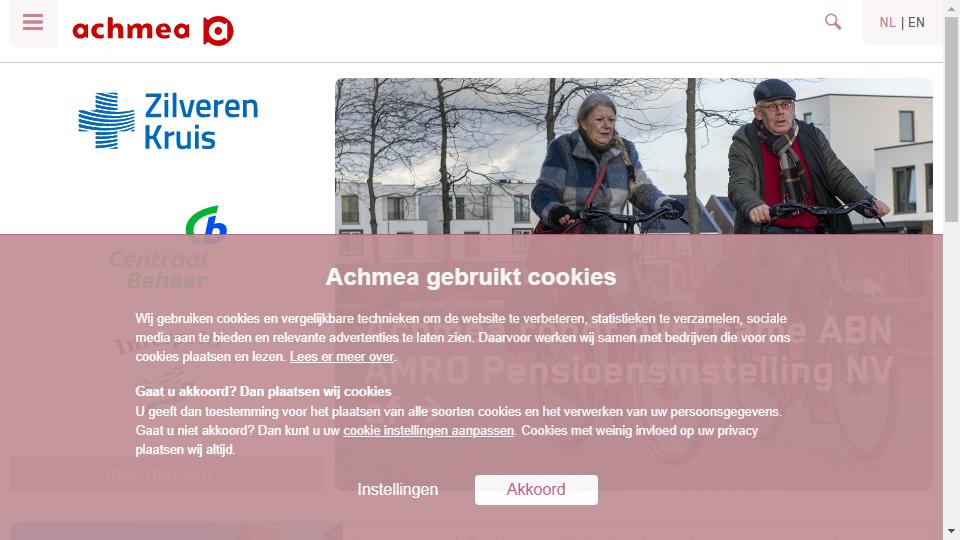The image size is (960, 540).
Task: Select the Zilveren Kruis brand logo
Action: 168,121
